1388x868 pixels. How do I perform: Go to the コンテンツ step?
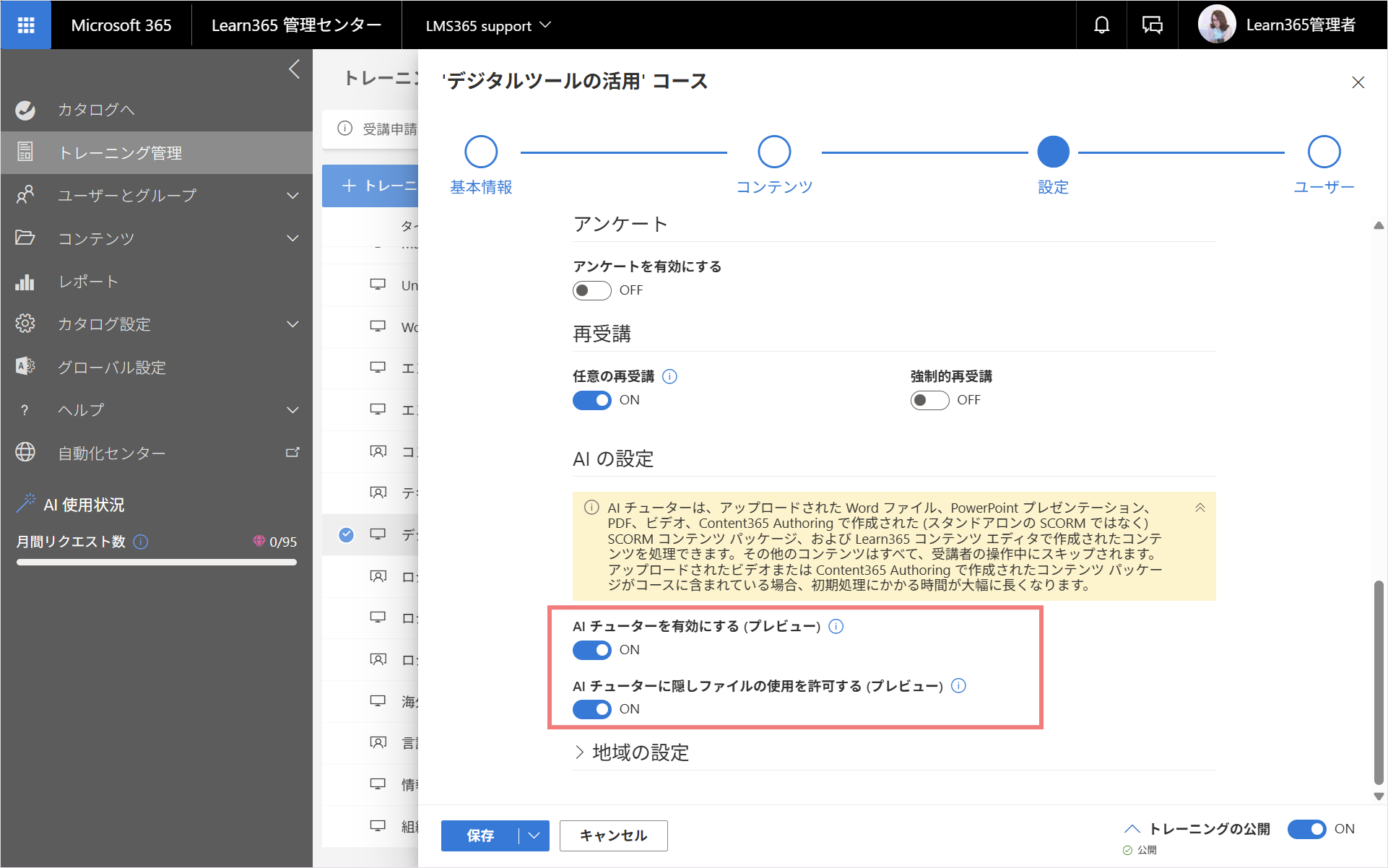pos(774,152)
